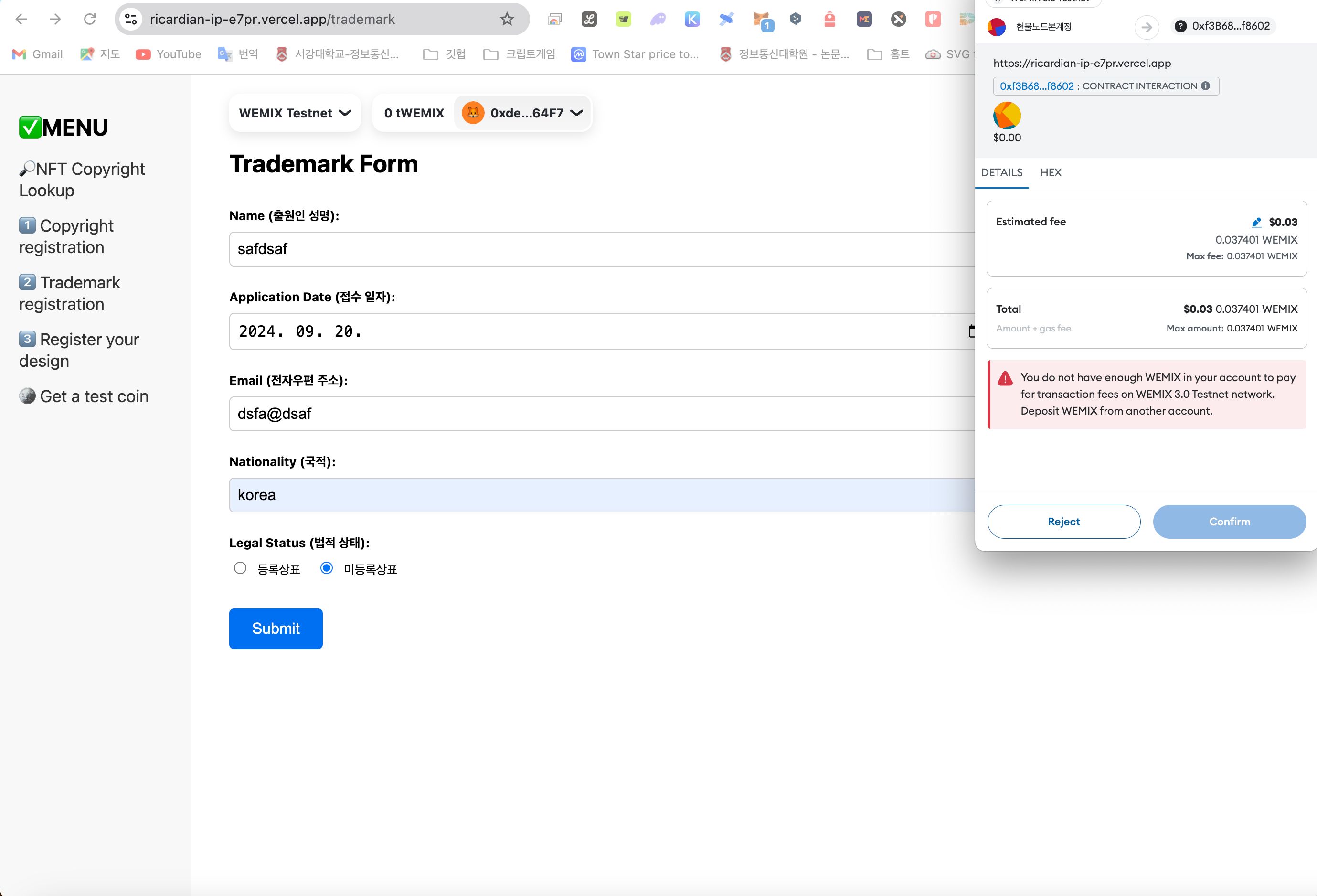Click the MetaMask account avatar
The height and width of the screenshot is (896, 1317).
point(996,27)
